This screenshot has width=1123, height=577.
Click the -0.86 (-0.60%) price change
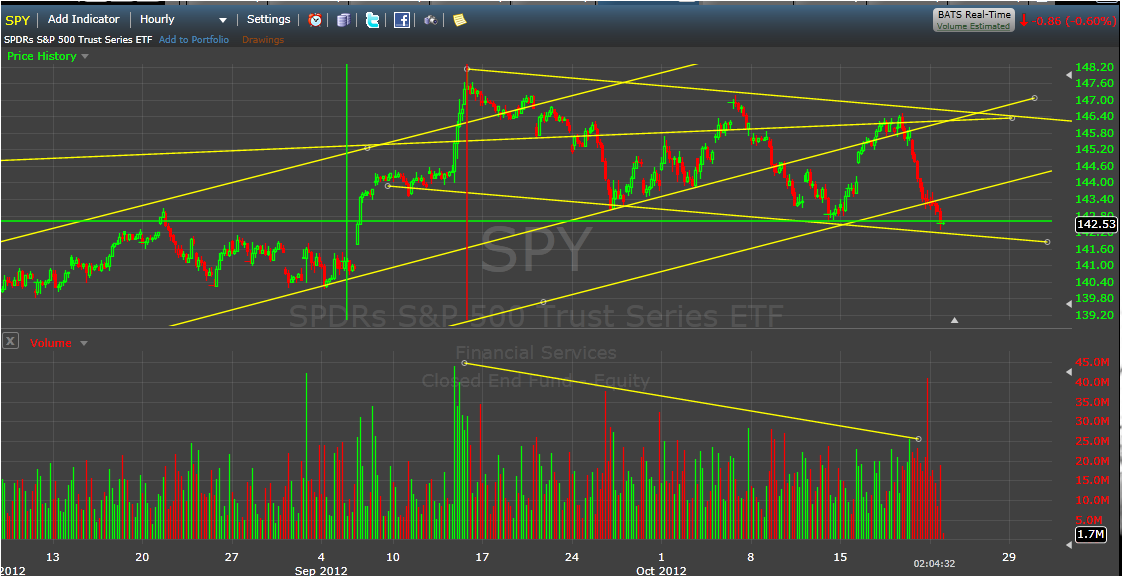pos(1075,21)
